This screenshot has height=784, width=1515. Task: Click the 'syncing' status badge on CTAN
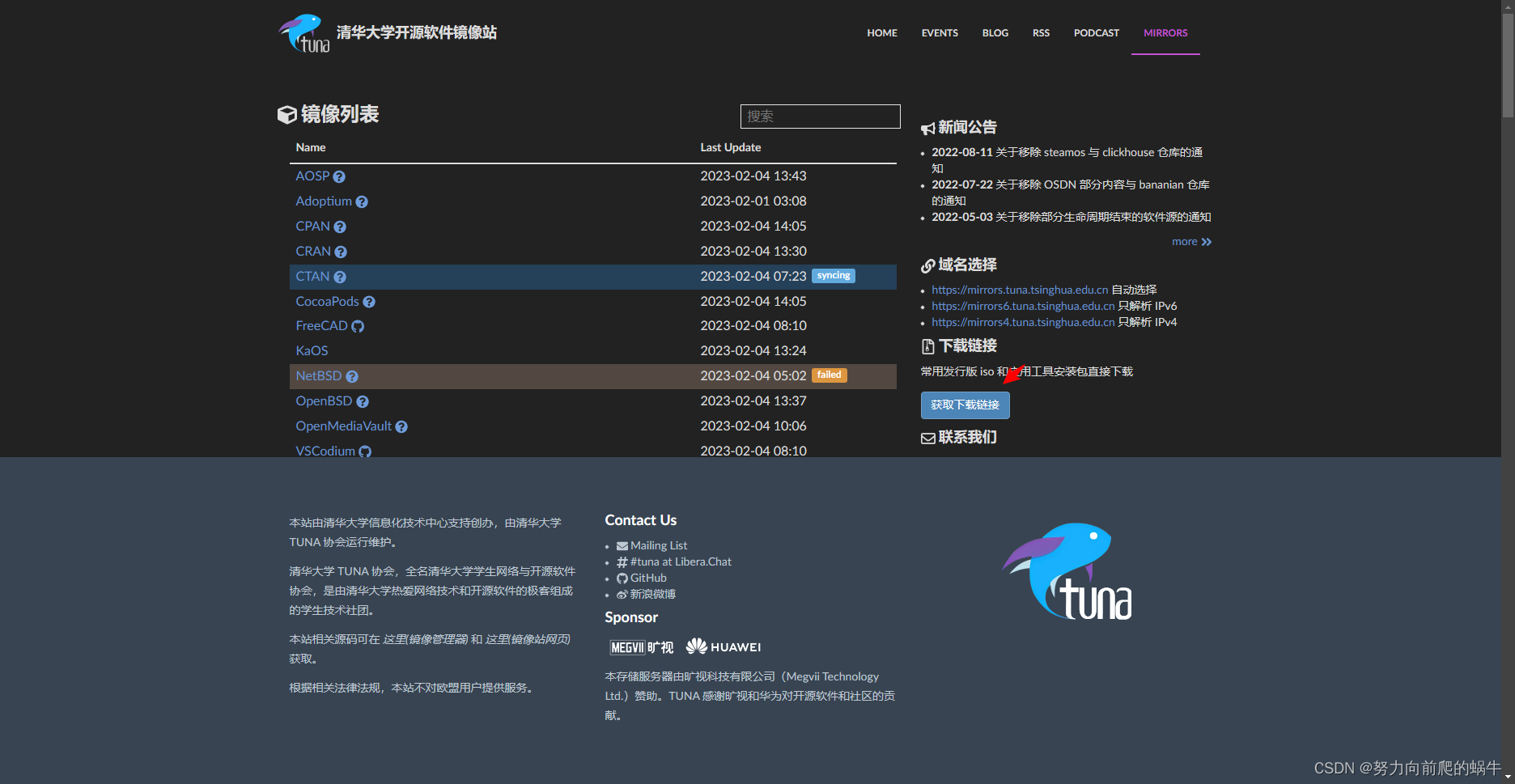(x=834, y=276)
